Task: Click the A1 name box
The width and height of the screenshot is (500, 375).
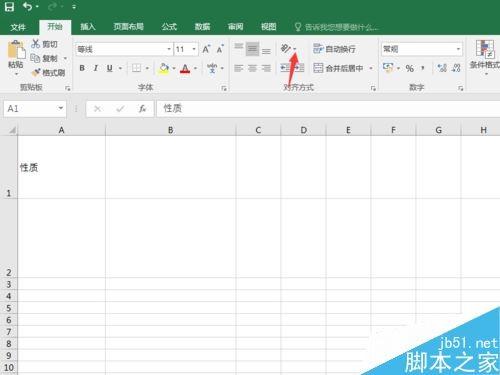Action: coord(35,108)
